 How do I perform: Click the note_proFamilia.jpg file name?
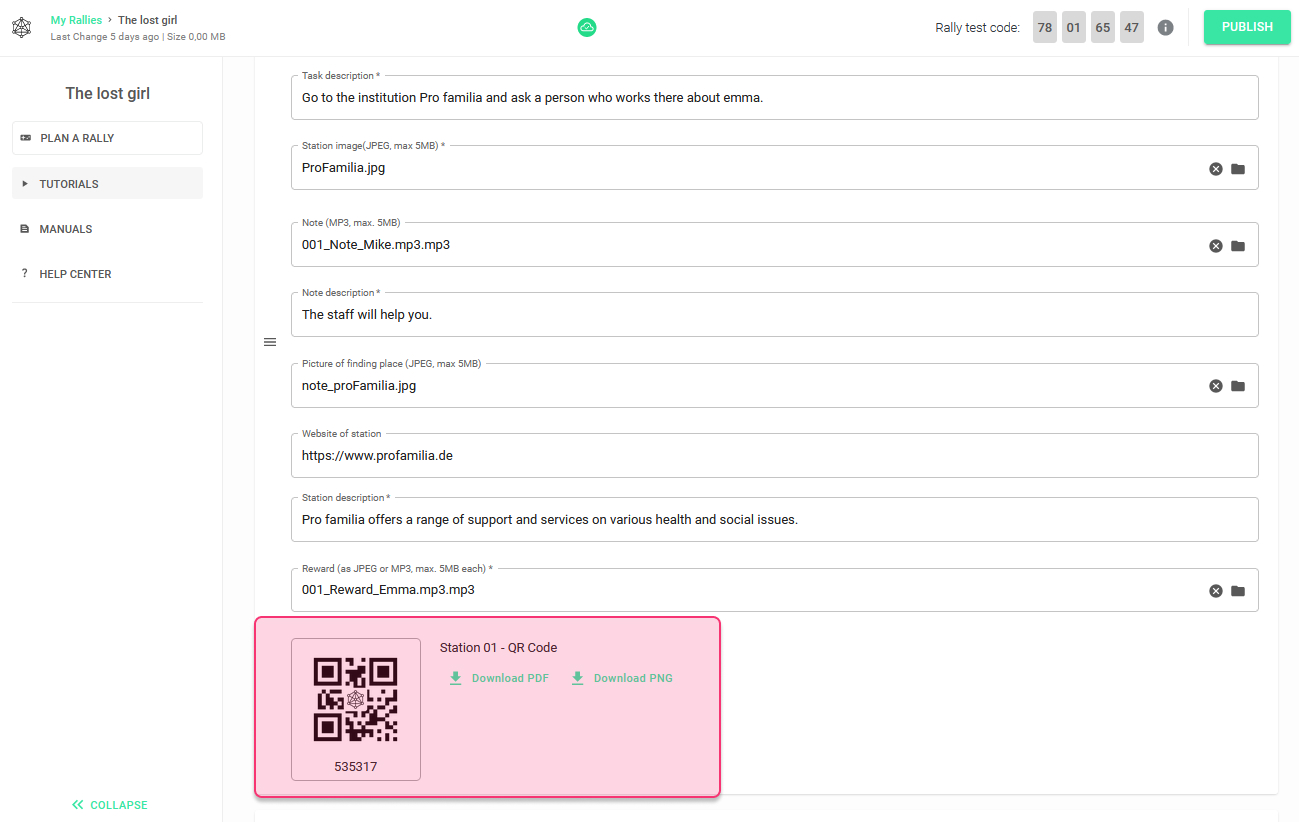point(359,385)
